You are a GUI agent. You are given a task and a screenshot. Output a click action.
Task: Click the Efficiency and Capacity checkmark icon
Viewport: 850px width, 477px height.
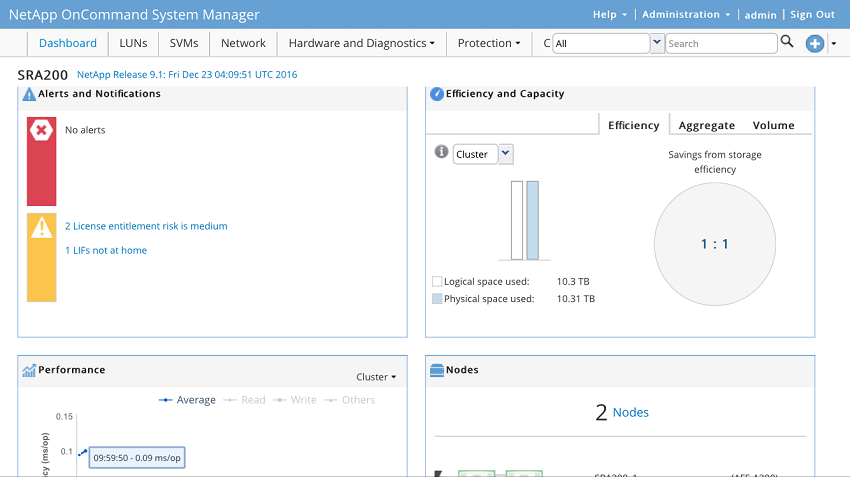[437, 94]
